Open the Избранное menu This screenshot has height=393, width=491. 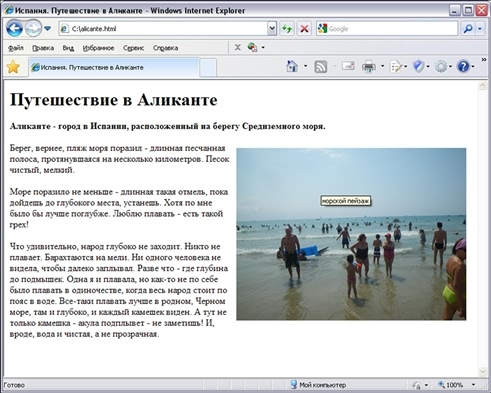click(98, 48)
